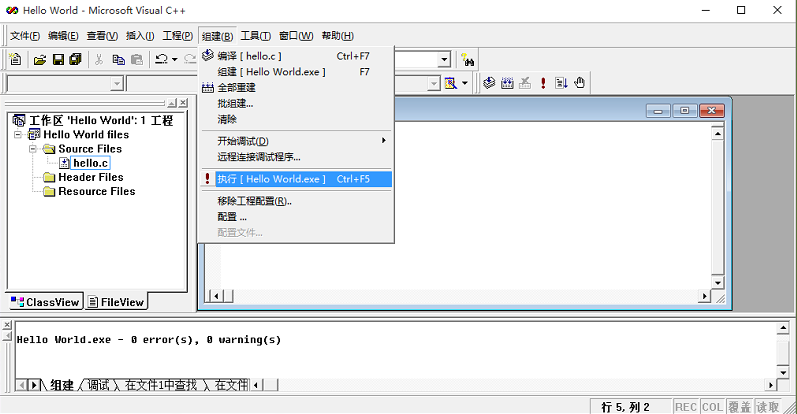797x414 pixels.
Task: Click the '行 5, 列 2' status bar indicator
Action: (x=625, y=407)
